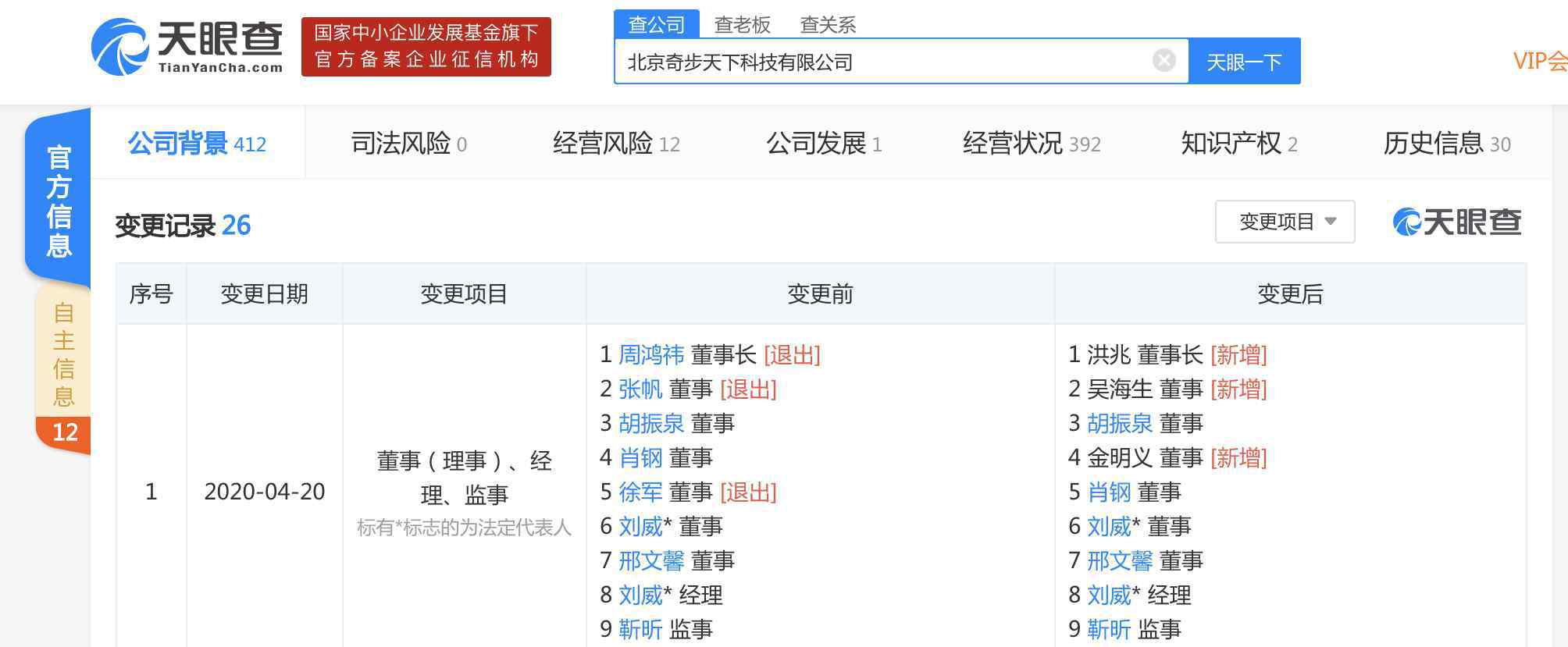Click the 变更后 column header

click(1290, 294)
